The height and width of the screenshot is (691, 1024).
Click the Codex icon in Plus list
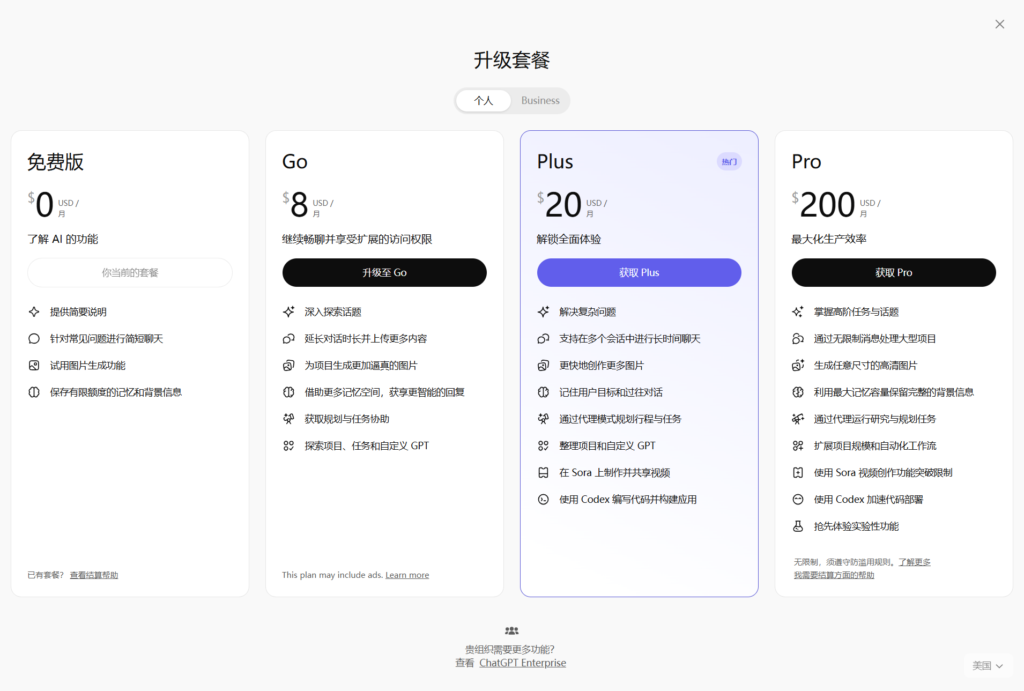543,499
